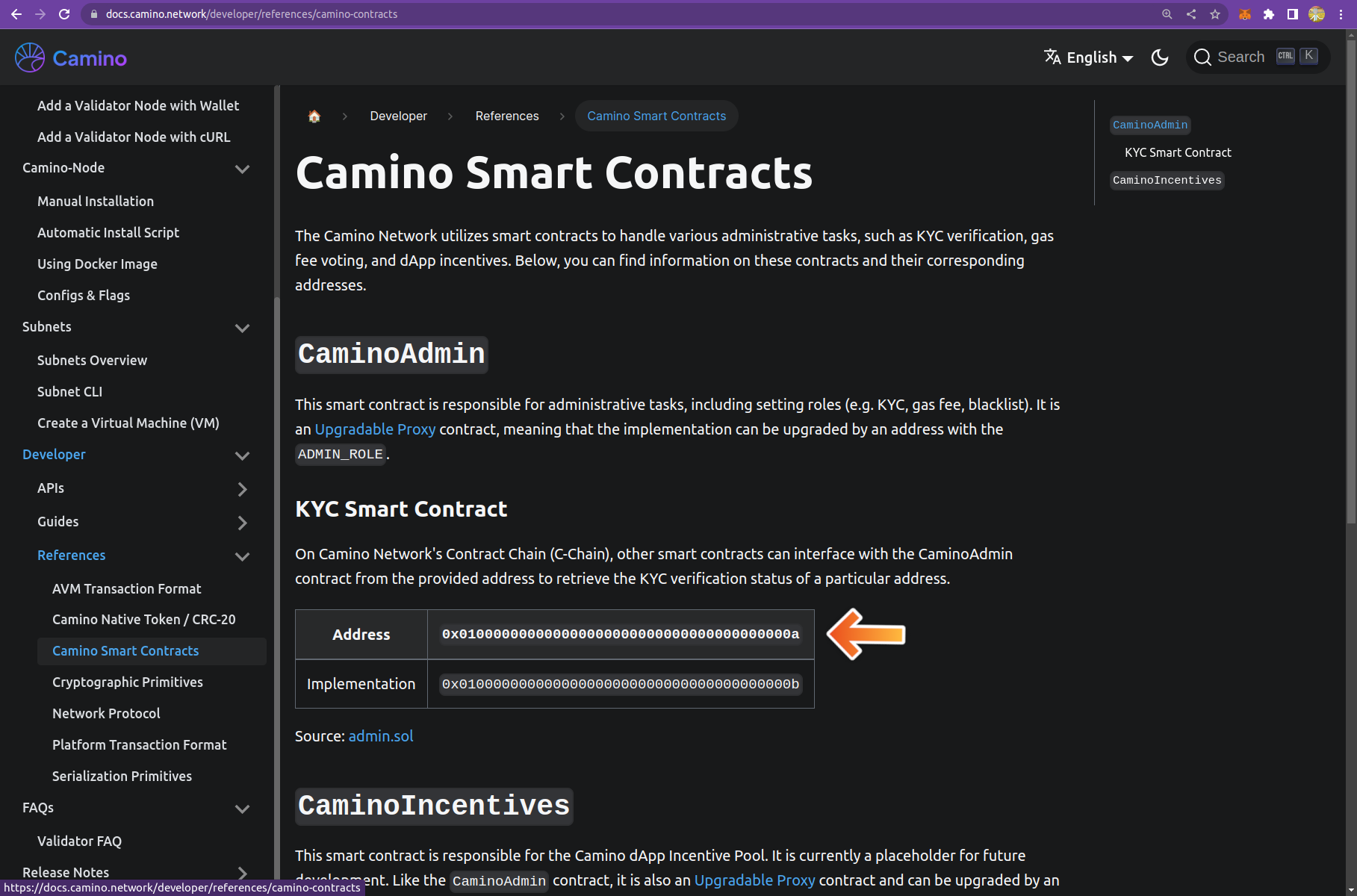1357x896 pixels.
Task: Toggle the browser side panel
Action: coord(1293,14)
